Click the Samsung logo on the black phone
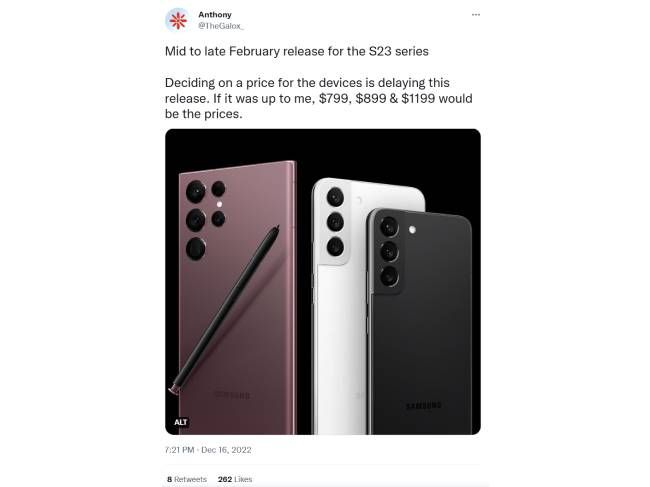Screen dimensions: 650x487 (x=424, y=405)
